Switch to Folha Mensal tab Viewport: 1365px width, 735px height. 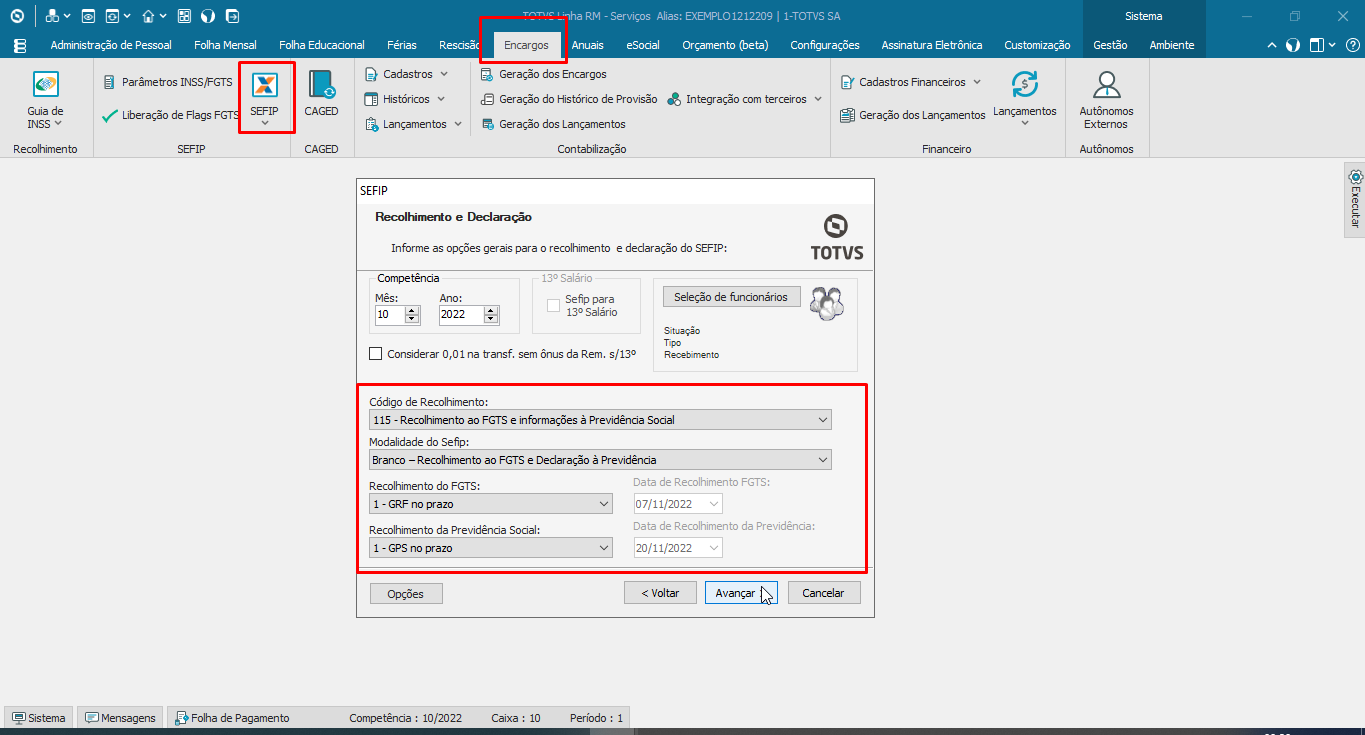tap(225, 45)
